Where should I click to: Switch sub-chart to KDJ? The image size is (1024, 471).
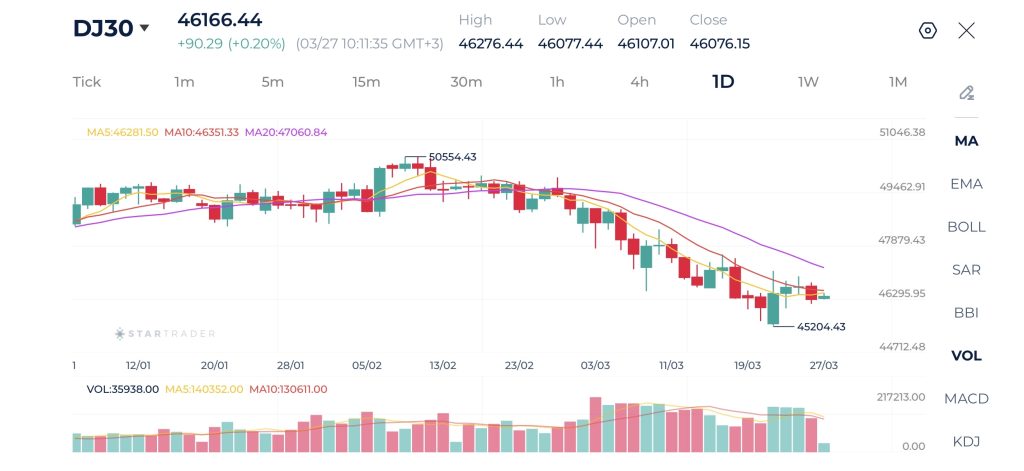coord(966,442)
